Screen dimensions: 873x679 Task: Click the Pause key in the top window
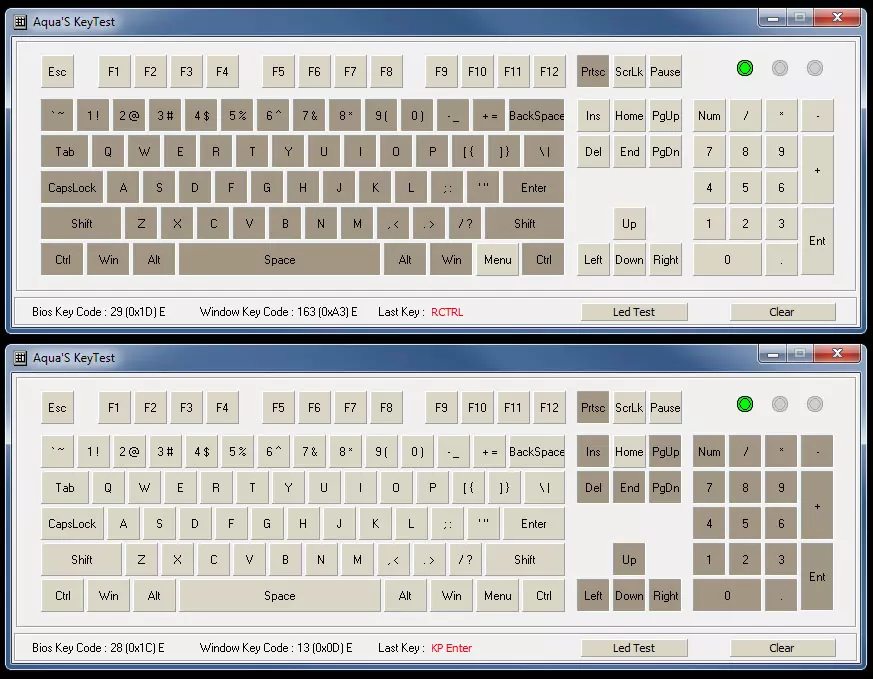pyautogui.click(x=665, y=71)
